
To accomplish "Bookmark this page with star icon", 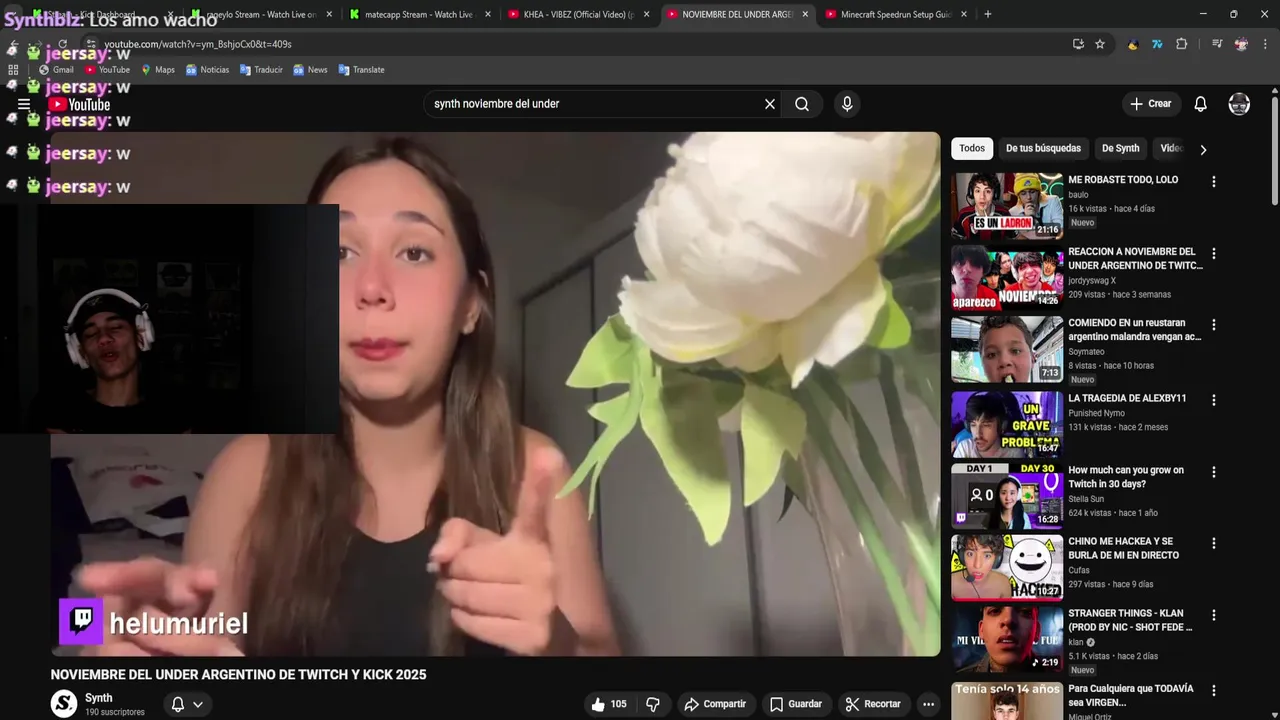I will click(x=1100, y=44).
